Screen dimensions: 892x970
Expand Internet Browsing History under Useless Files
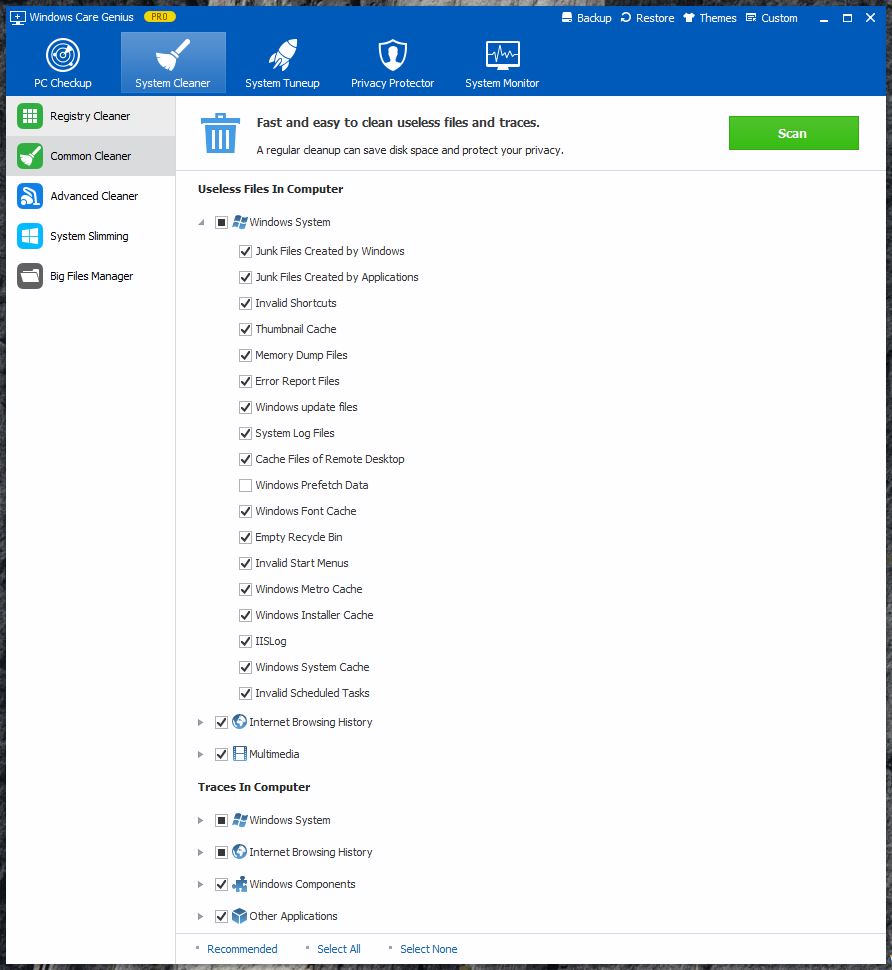(200, 722)
